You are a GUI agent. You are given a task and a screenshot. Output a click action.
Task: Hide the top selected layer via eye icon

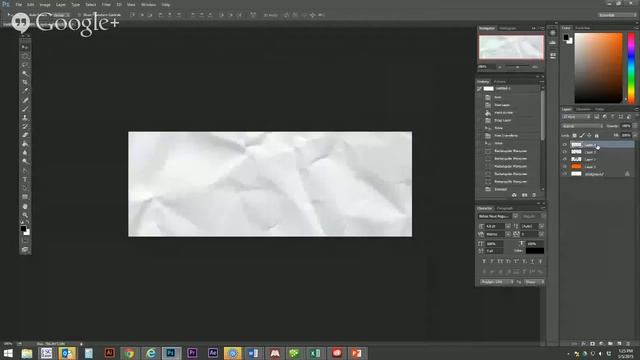click(x=565, y=144)
